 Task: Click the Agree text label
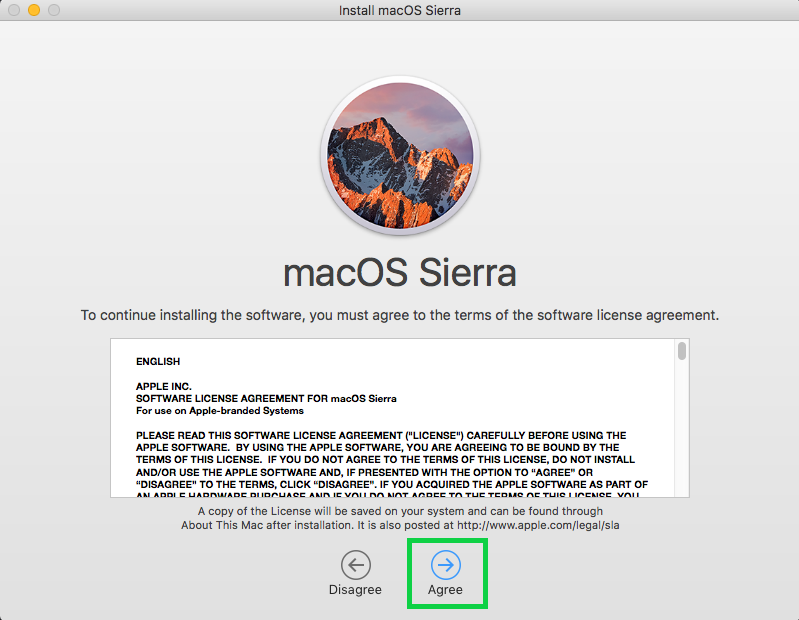click(x=445, y=589)
